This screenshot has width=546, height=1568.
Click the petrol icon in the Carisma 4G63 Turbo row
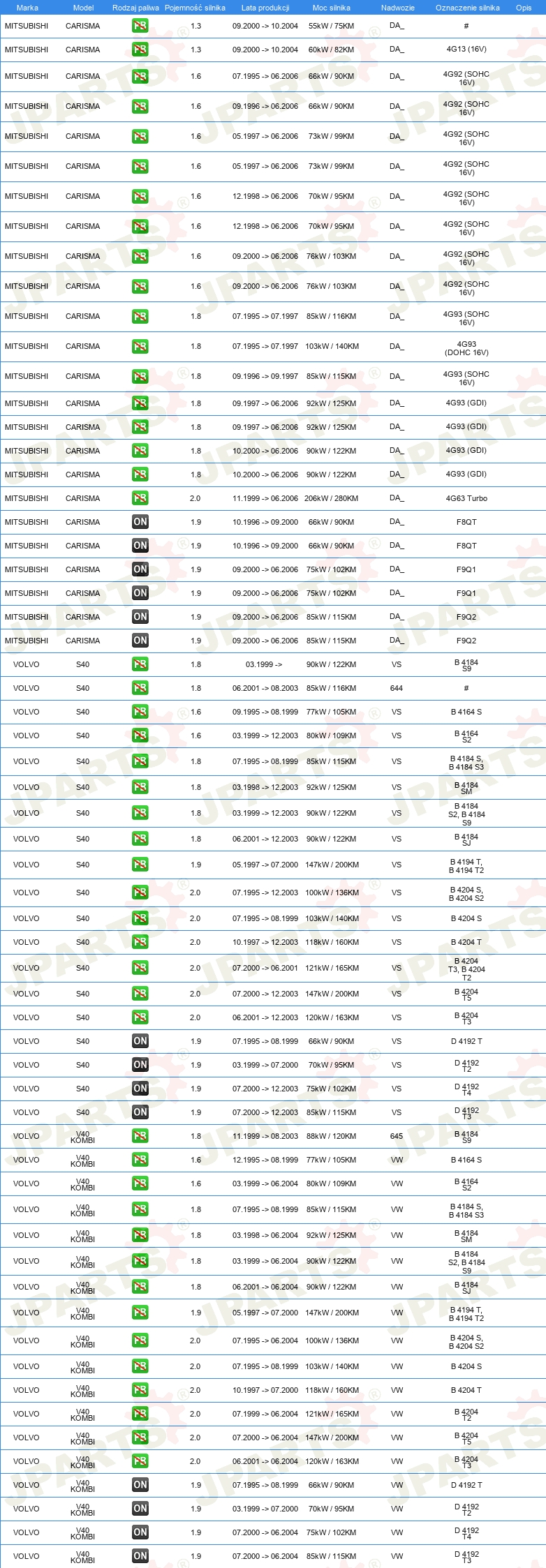140,498
